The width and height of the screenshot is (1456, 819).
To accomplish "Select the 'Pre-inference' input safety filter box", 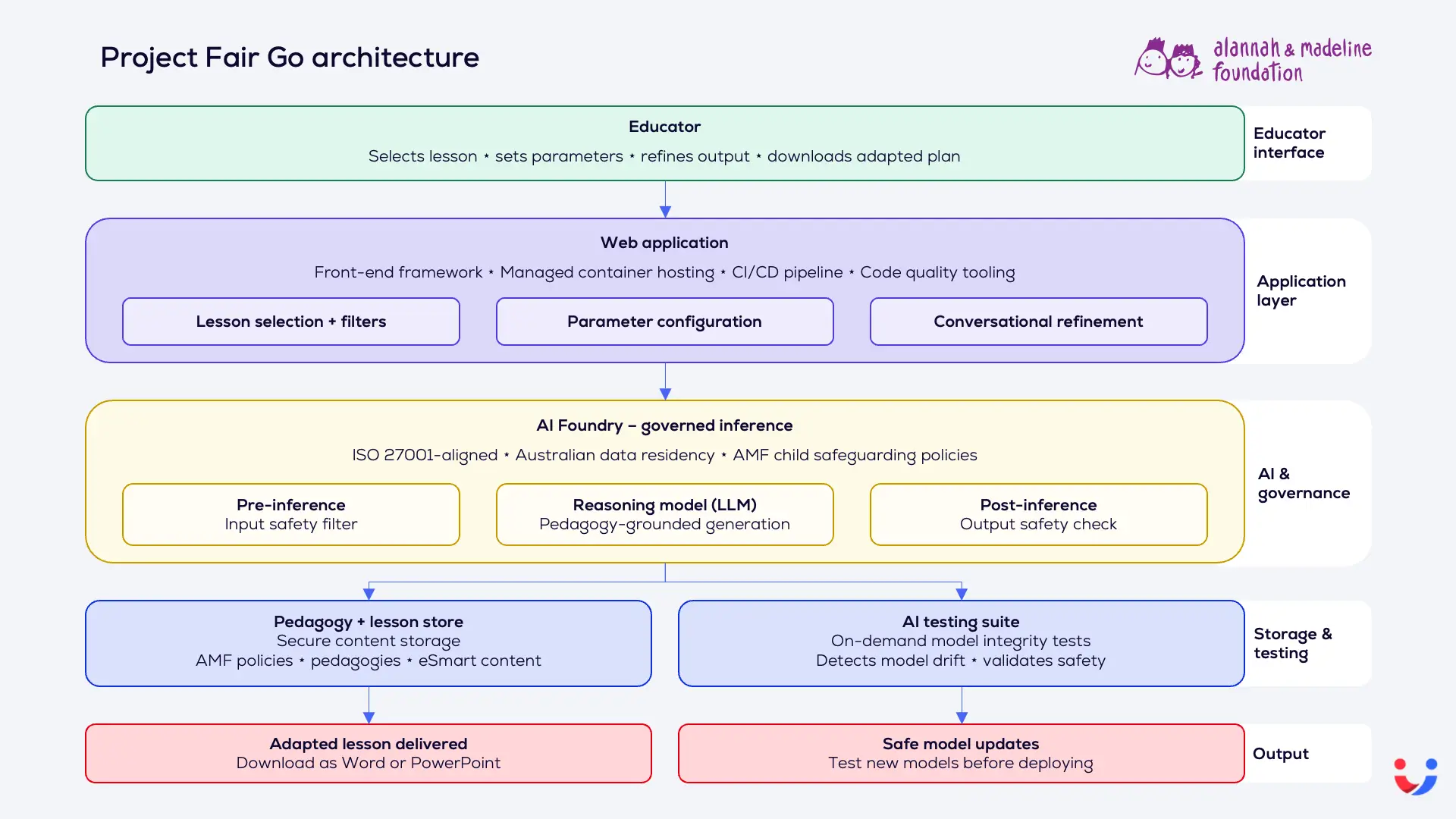I will click(291, 514).
